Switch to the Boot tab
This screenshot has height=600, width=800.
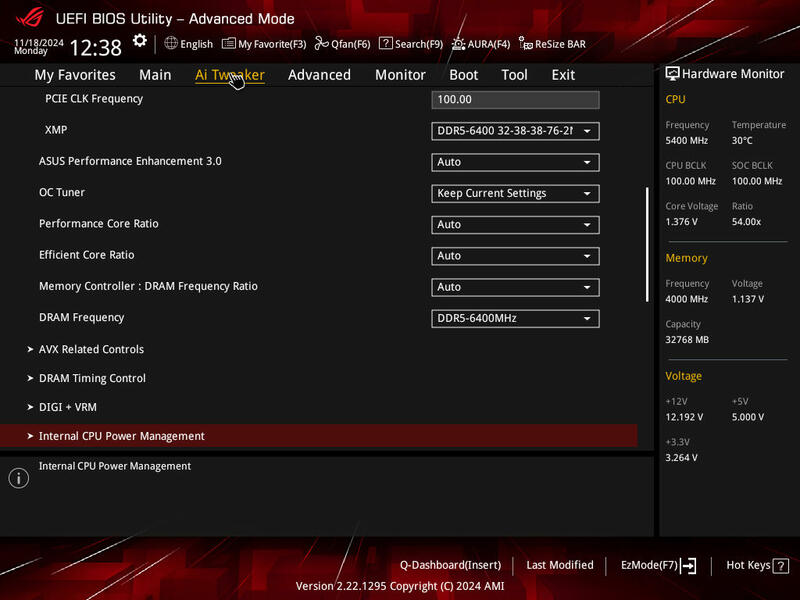464,75
